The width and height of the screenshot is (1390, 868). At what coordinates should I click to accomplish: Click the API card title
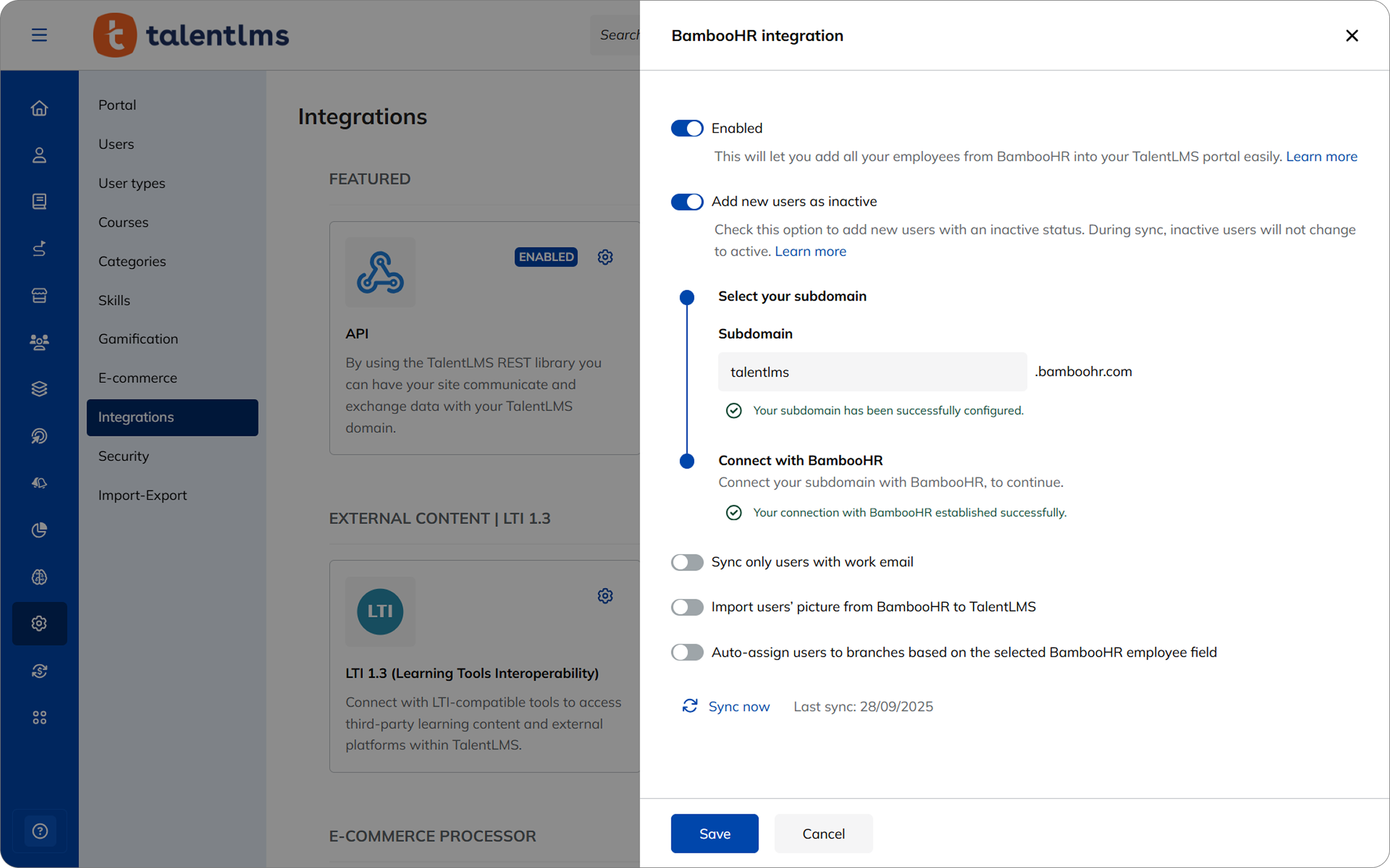(x=357, y=334)
